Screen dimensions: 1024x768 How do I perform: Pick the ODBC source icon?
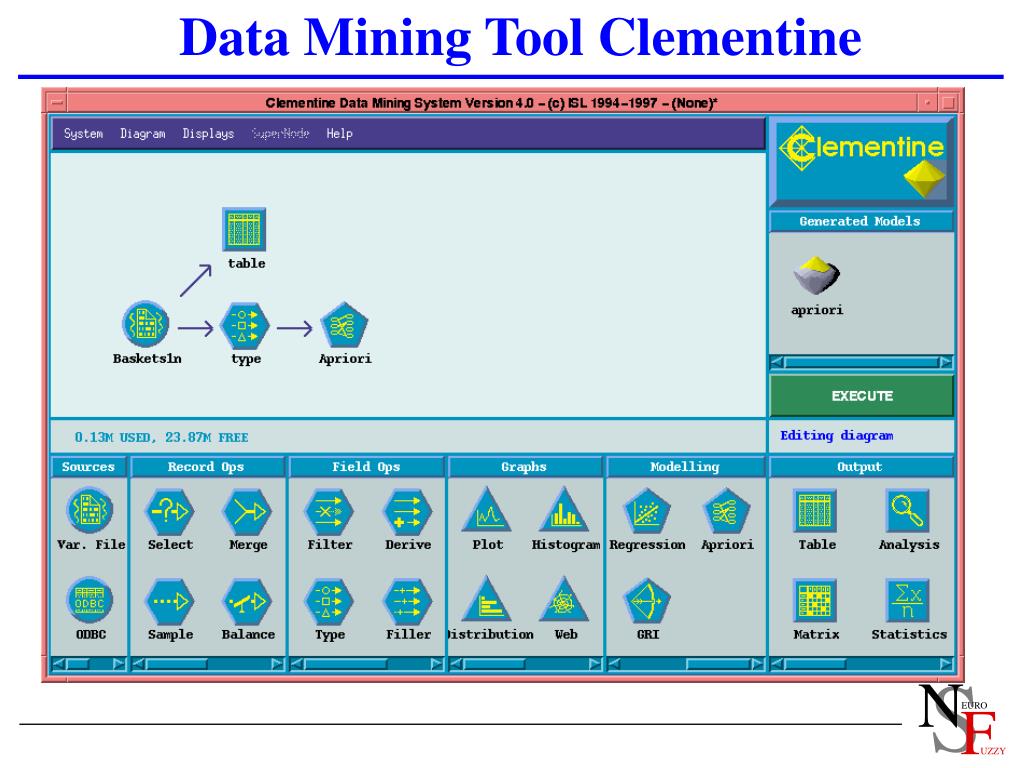click(89, 600)
